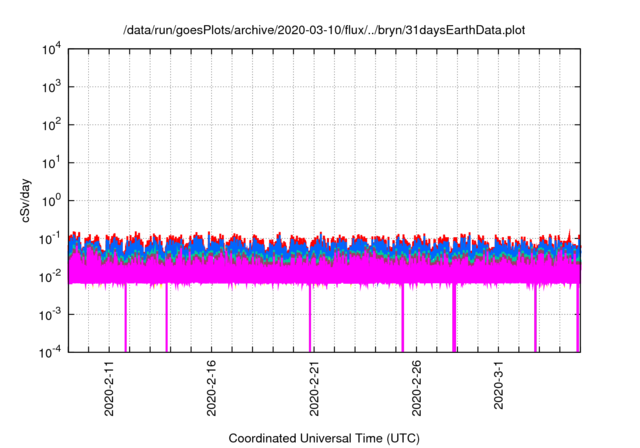
Task: Click the Coordinated Universal Time (UTC) label
Action: click(x=324, y=438)
